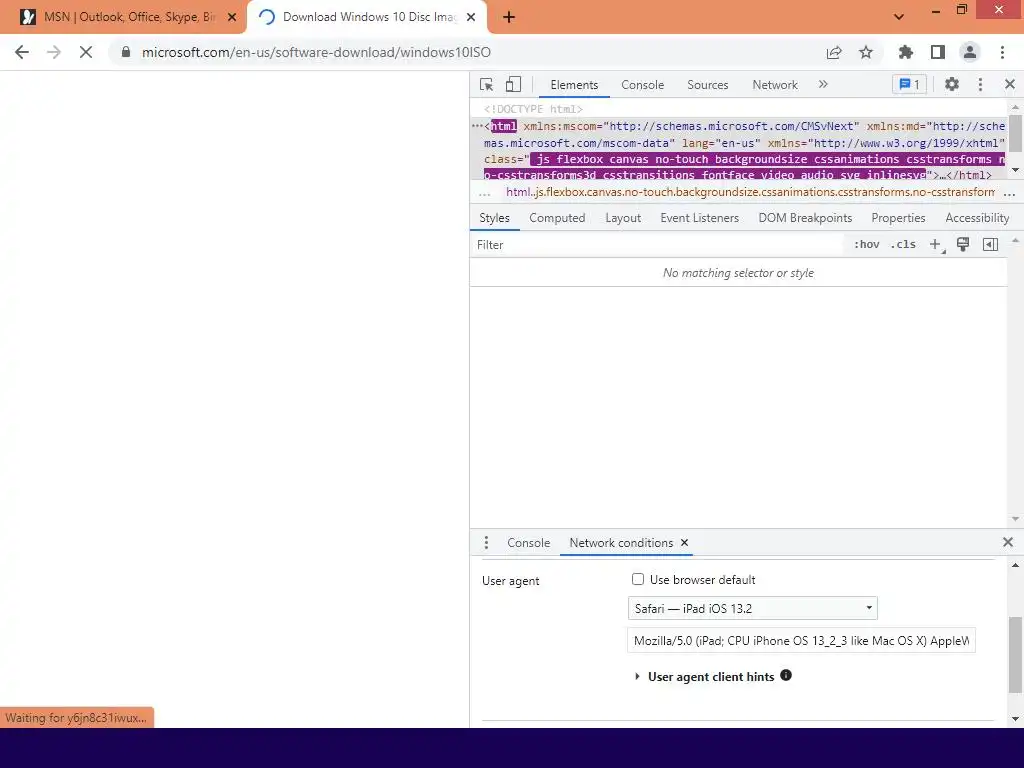Viewport: 1024px width, 768px height.
Task: Share this page icon
Action: coord(834,52)
